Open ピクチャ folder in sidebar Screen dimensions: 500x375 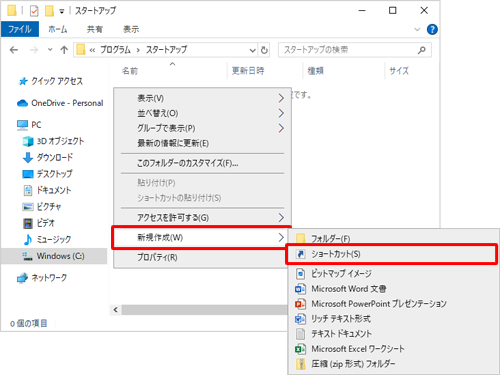[42, 207]
